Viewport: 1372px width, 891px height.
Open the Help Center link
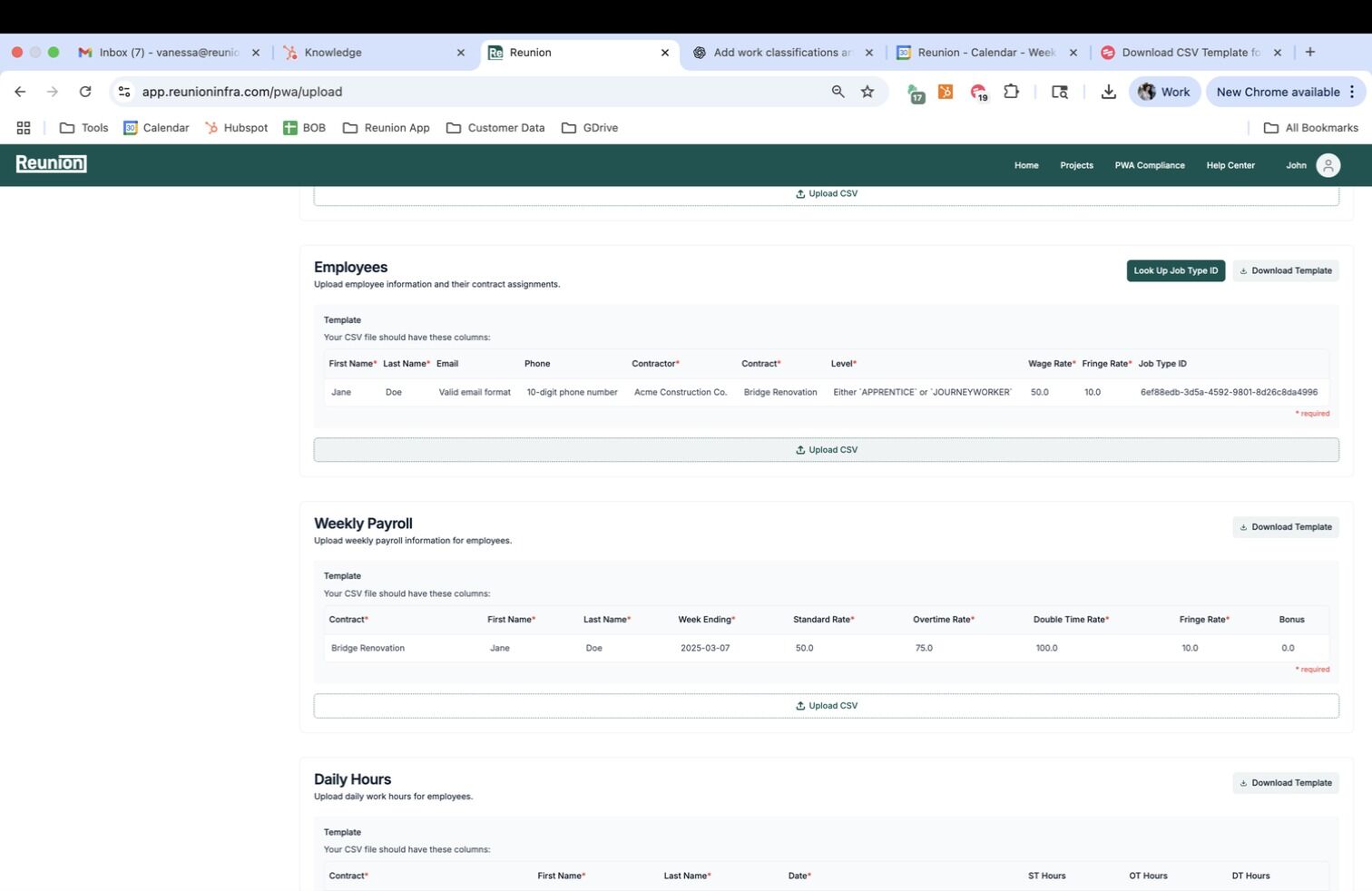coord(1230,165)
